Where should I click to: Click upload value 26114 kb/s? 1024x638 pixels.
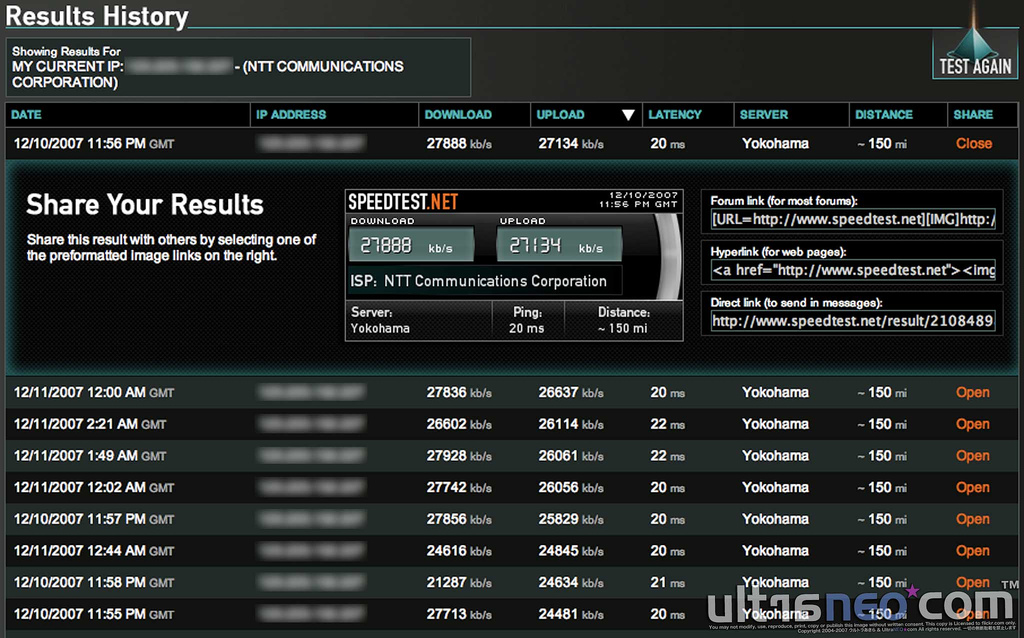click(x=571, y=424)
